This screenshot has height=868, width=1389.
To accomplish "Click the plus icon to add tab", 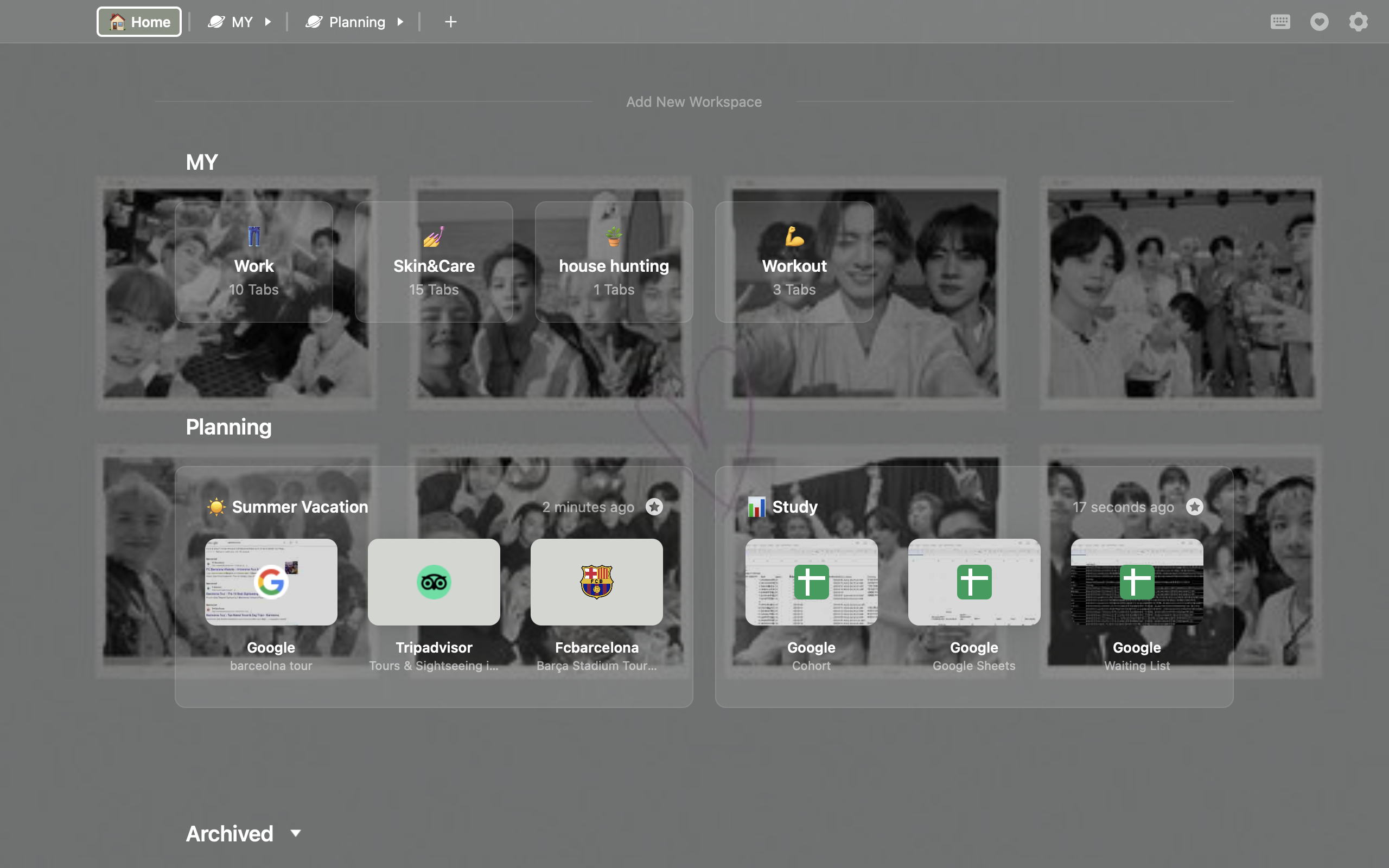I will (x=450, y=22).
